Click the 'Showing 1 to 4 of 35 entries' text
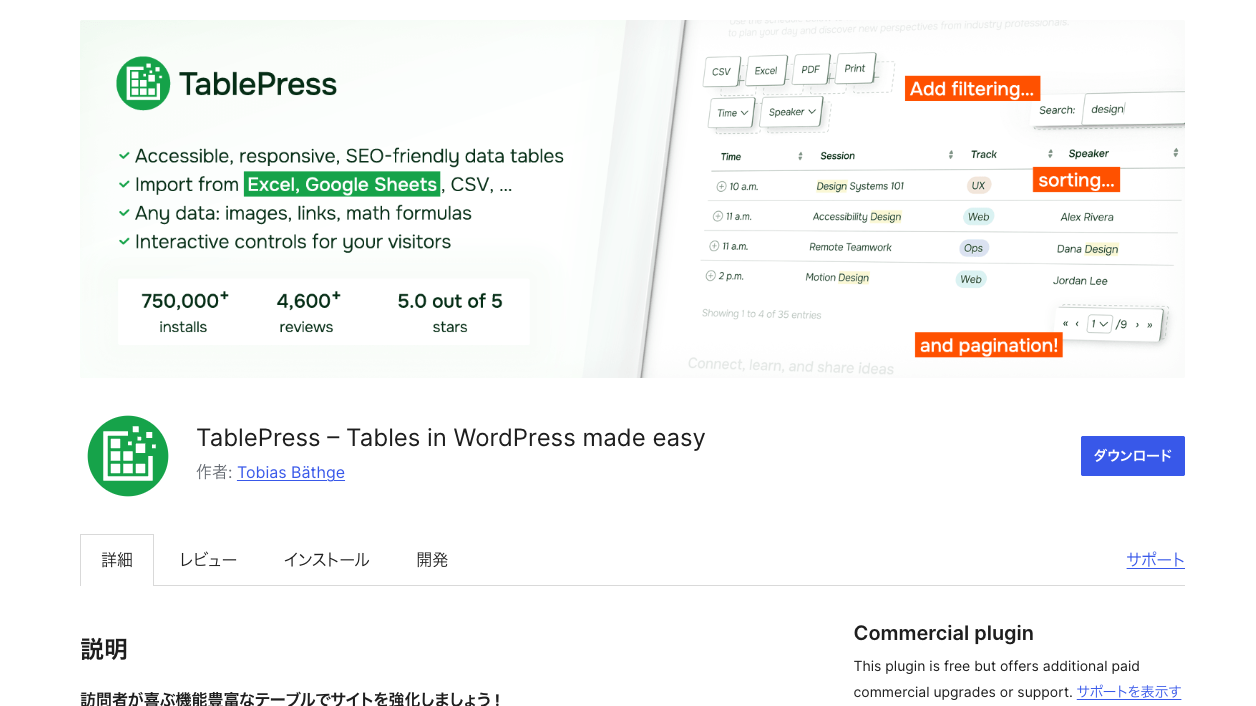 pyautogui.click(x=761, y=314)
